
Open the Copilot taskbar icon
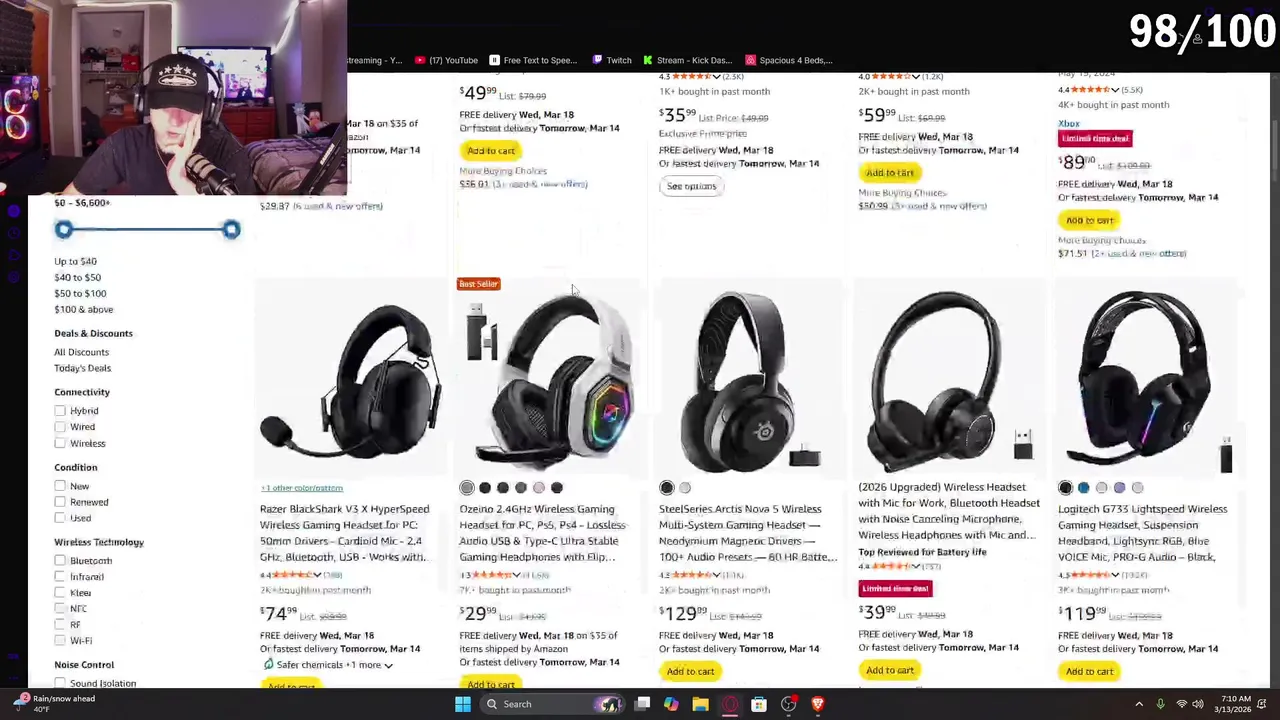tap(671, 704)
